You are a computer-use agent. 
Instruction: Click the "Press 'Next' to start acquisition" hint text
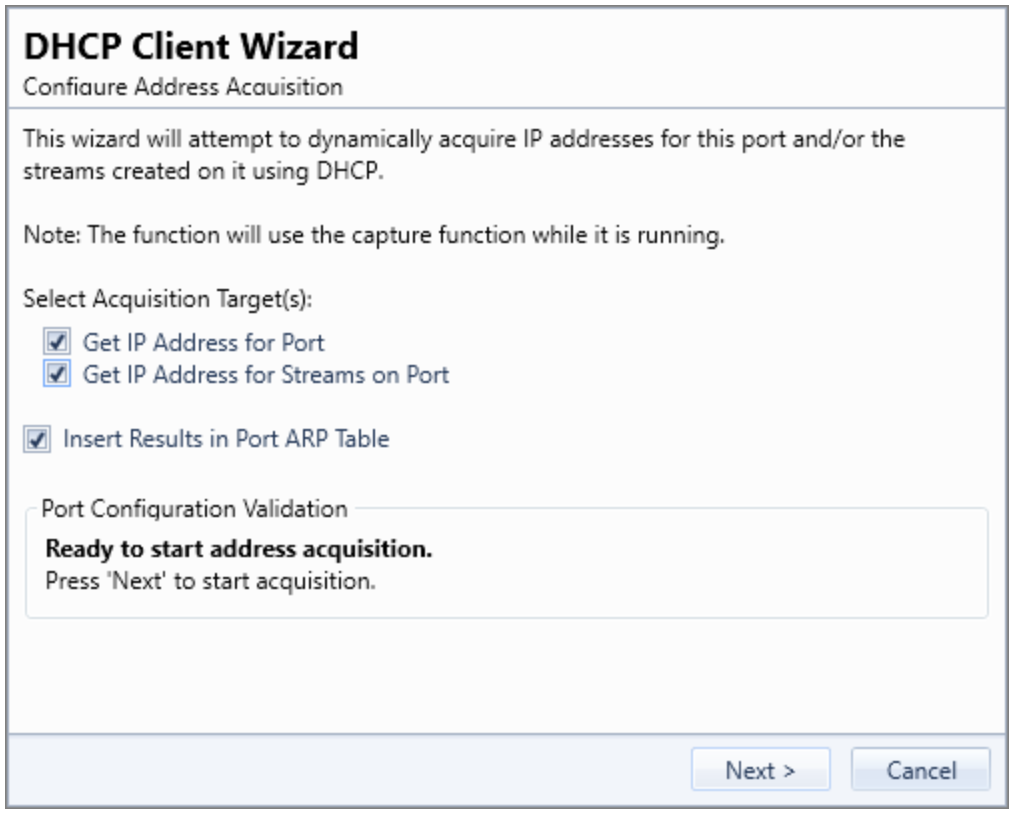210,581
